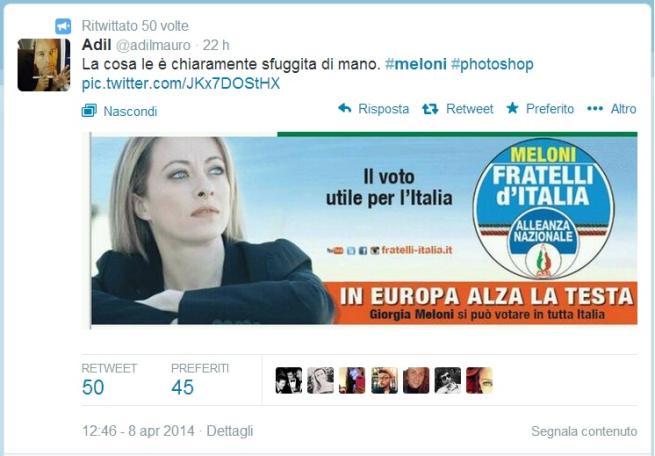Click the Preferito star icon
The width and height of the screenshot is (655, 456).
(512, 108)
